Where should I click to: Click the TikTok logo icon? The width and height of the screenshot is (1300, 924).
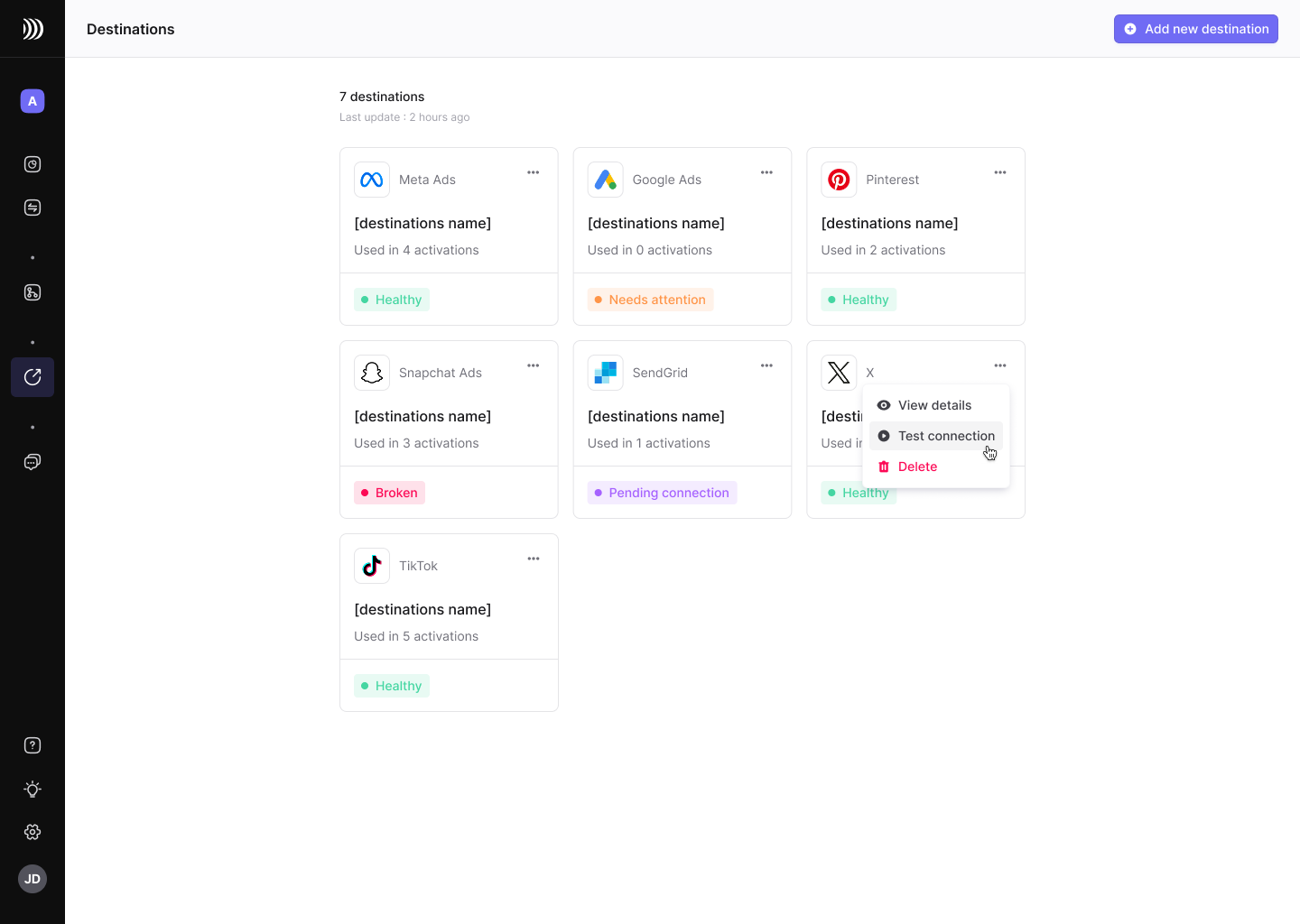click(372, 566)
